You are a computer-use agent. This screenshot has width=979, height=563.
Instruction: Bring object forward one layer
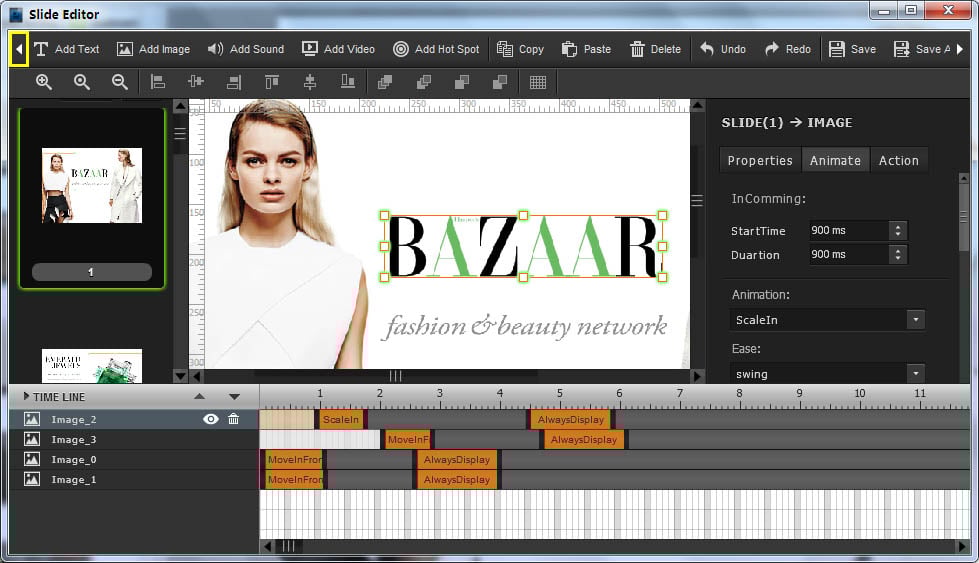pos(424,82)
